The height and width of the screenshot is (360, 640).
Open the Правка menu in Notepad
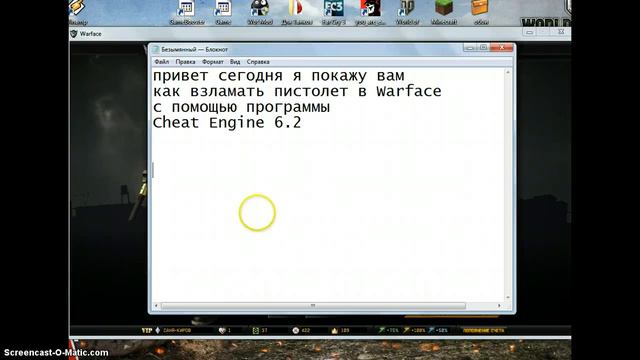(185, 62)
